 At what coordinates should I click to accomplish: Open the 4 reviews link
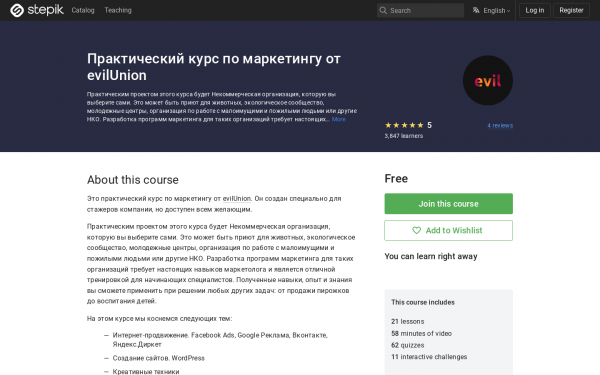(500, 126)
